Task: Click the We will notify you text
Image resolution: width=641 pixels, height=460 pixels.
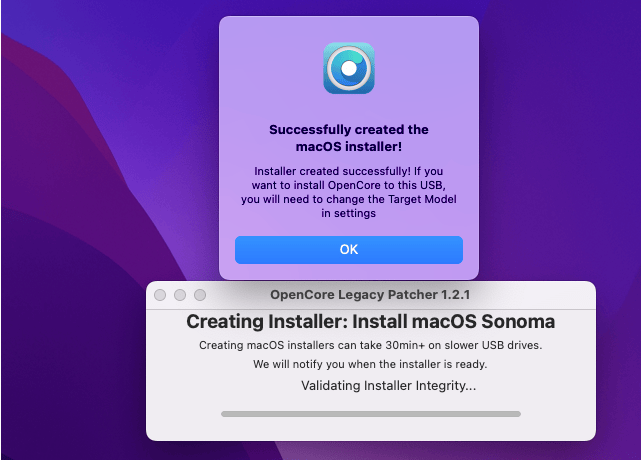Action: [x=370, y=364]
